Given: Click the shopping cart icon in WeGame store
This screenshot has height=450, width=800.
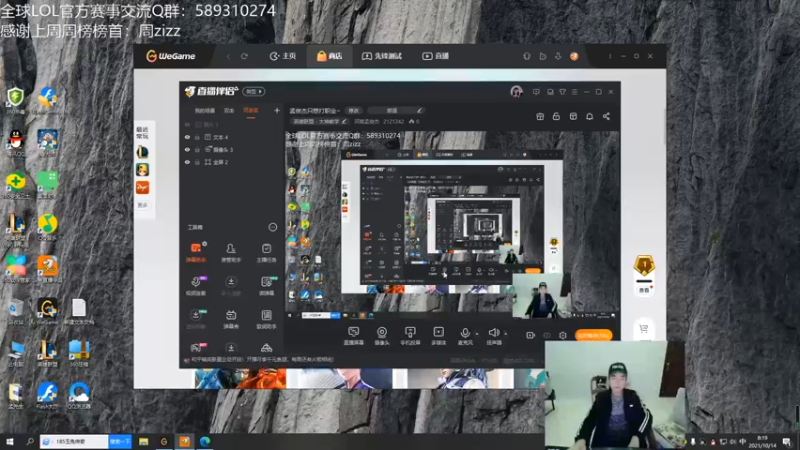Looking at the screenshot, I should pos(644,329).
